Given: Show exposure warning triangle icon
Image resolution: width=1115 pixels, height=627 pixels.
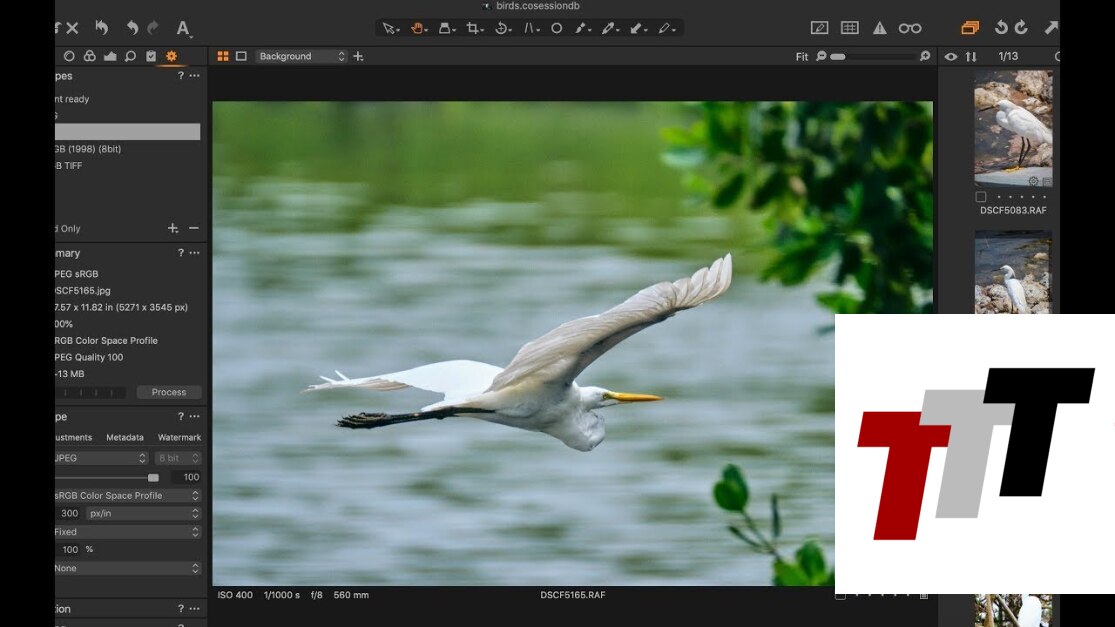Looking at the screenshot, I should click(879, 28).
